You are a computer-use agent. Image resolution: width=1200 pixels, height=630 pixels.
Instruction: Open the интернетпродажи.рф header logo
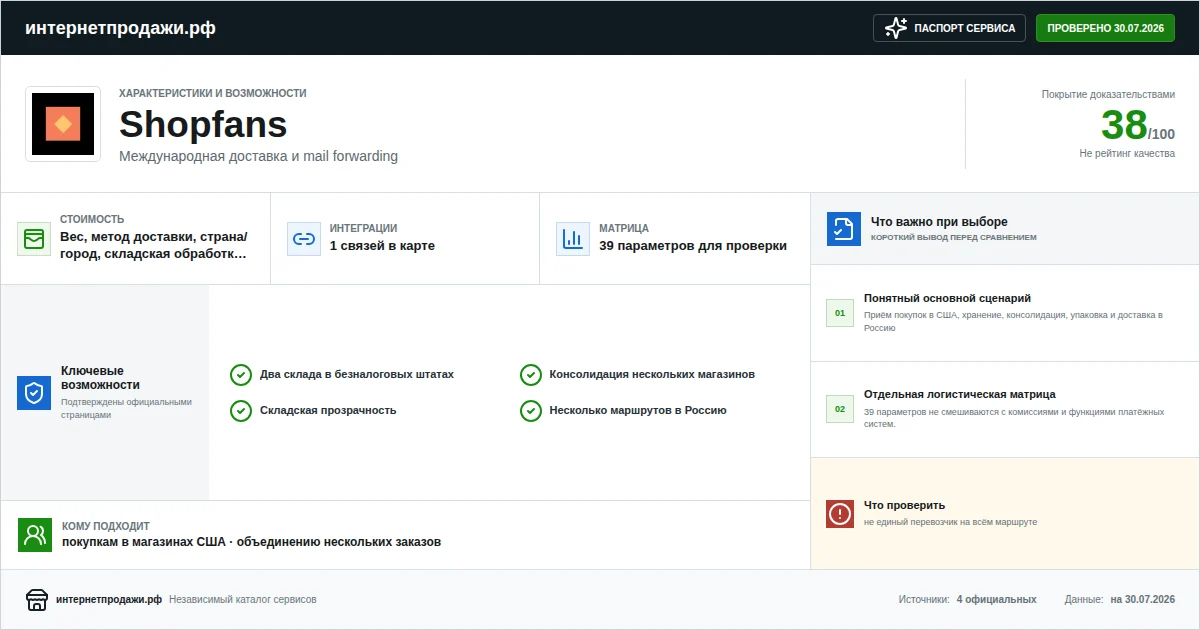[x=120, y=28]
